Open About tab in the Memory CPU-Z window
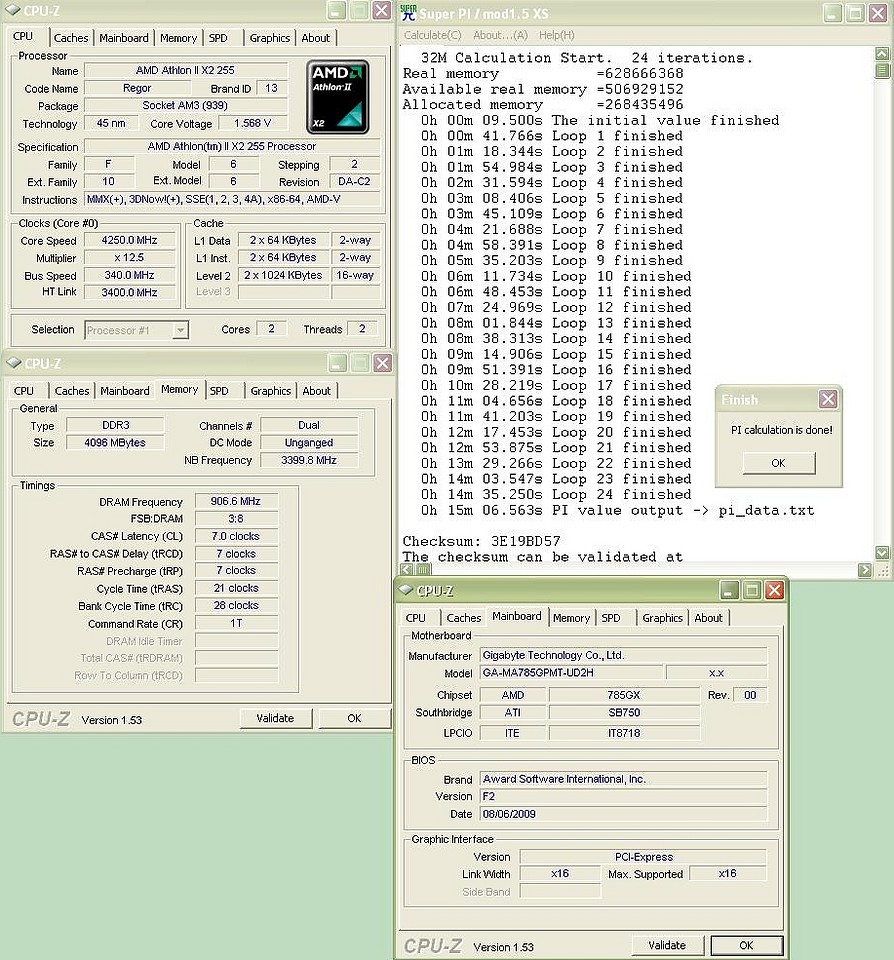The height and width of the screenshot is (960, 894). pos(317,391)
